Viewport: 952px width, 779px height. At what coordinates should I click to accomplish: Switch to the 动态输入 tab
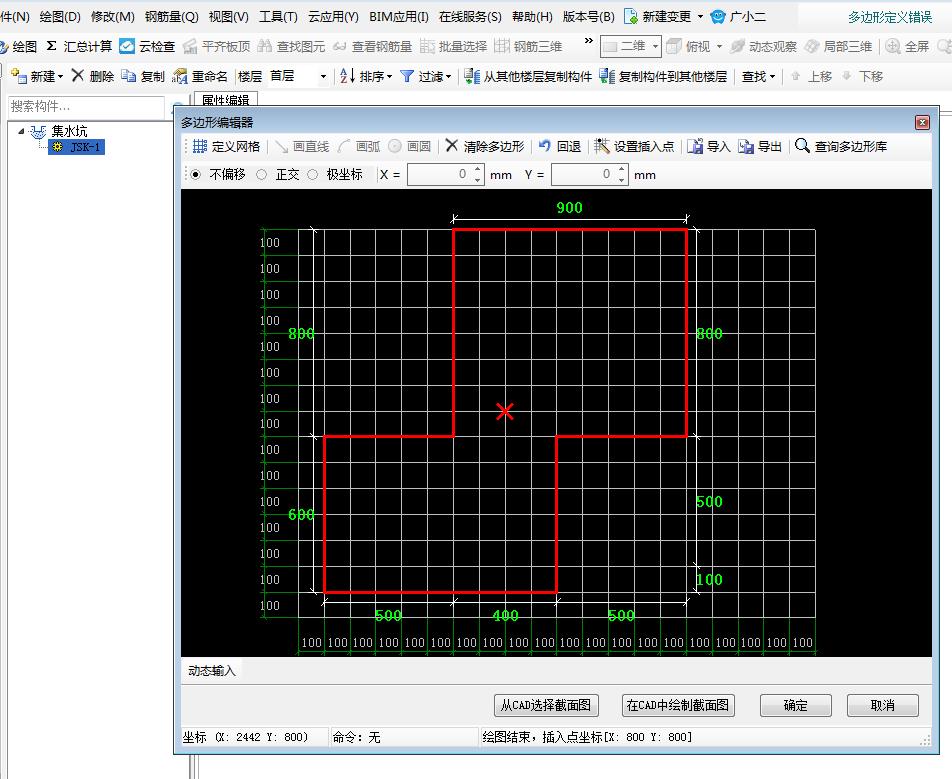point(211,670)
